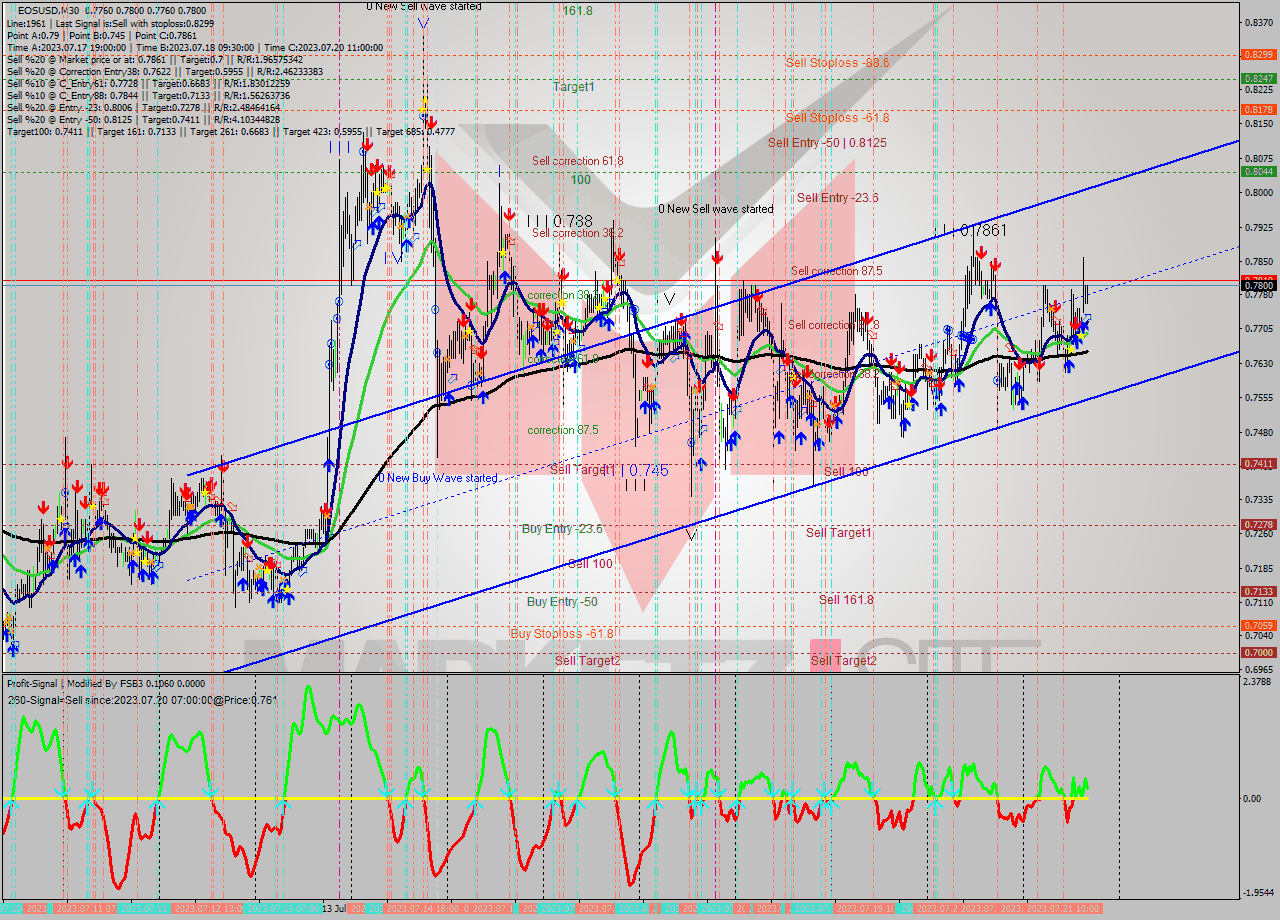The image size is (1280, 920).
Task: Click 'Buy Entry -23.6' label
Action: pos(562,528)
